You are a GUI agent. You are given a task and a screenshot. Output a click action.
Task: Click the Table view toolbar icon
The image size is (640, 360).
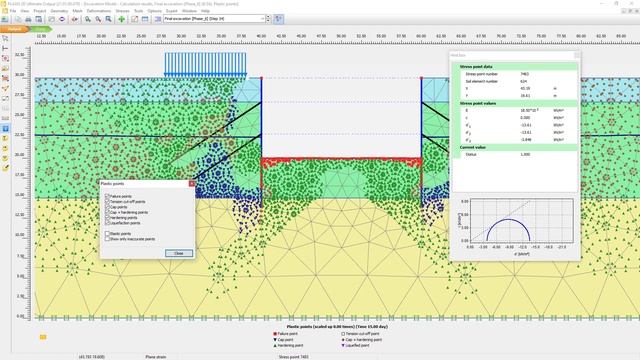coord(145,19)
